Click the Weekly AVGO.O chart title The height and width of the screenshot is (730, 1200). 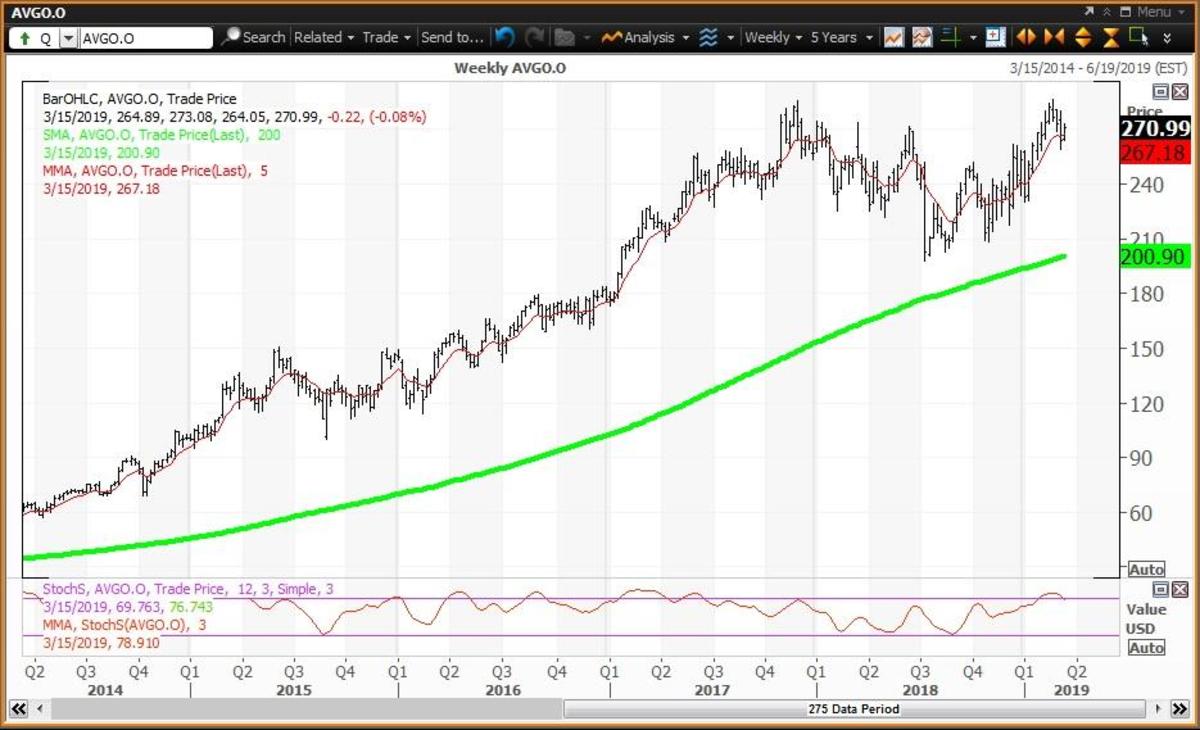[508, 68]
